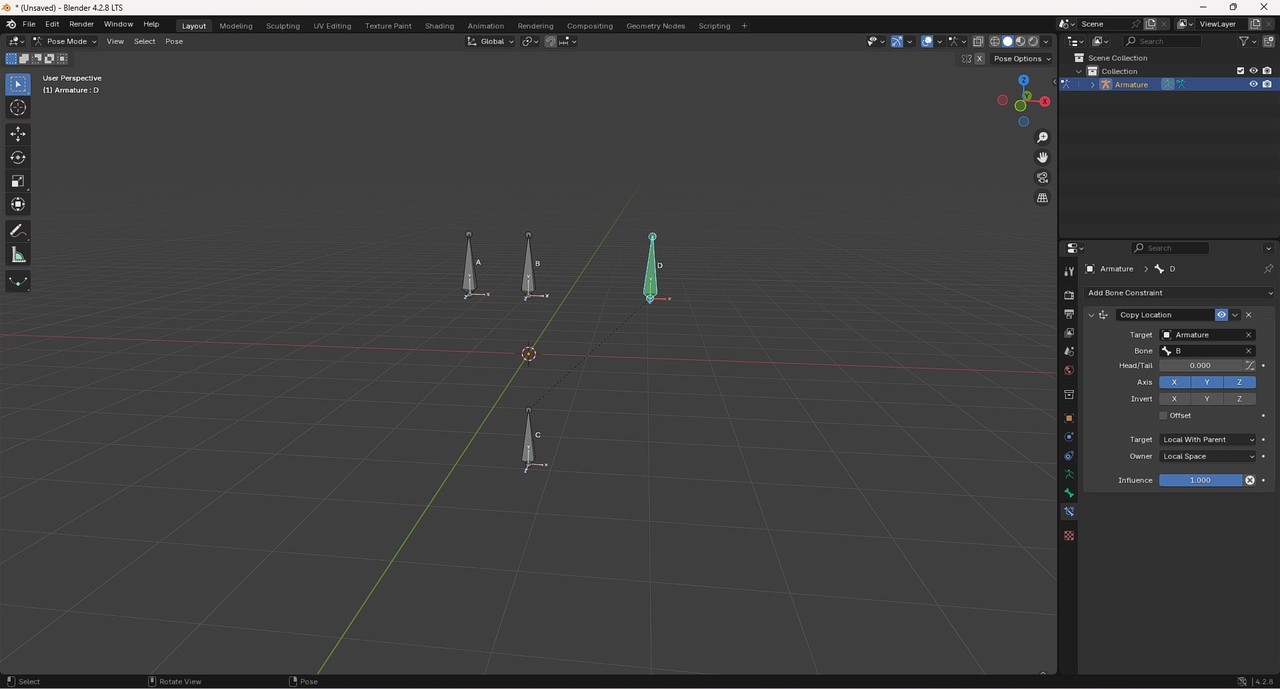Open the Owner Local Space dropdown
Viewport: 1280px width, 689px height.
[1207, 456]
